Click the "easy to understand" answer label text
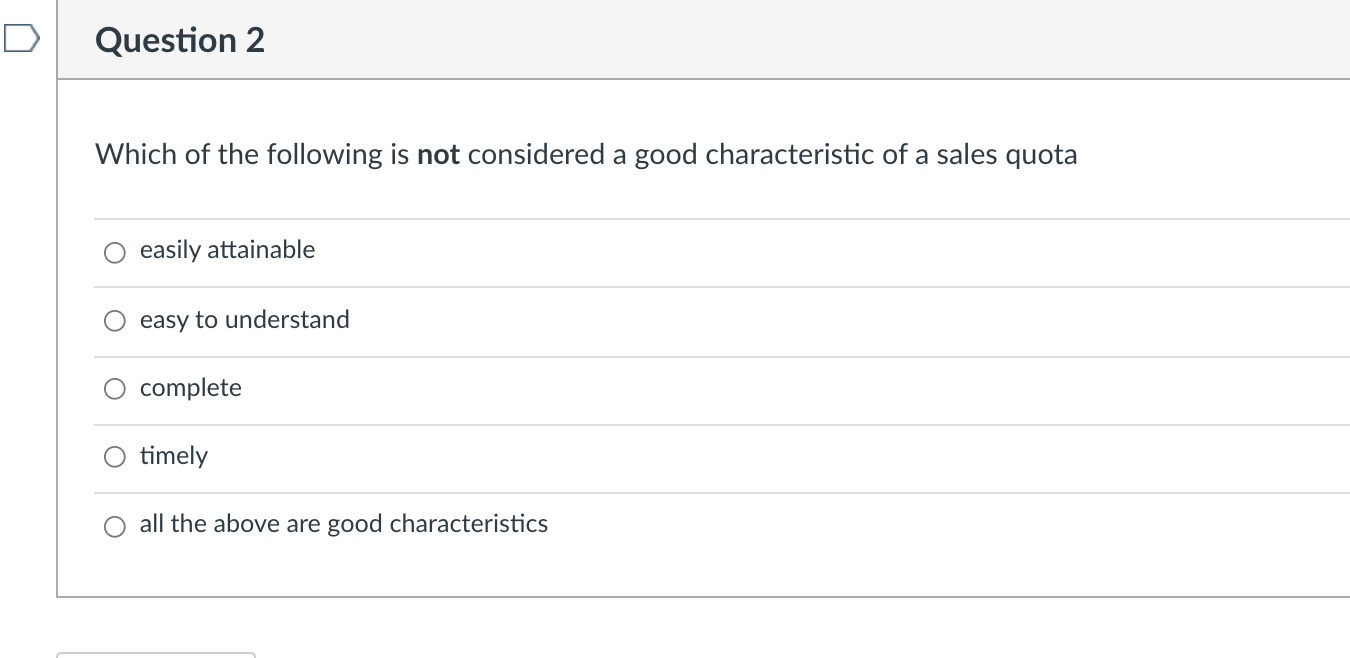The image size is (1350, 658). [244, 320]
